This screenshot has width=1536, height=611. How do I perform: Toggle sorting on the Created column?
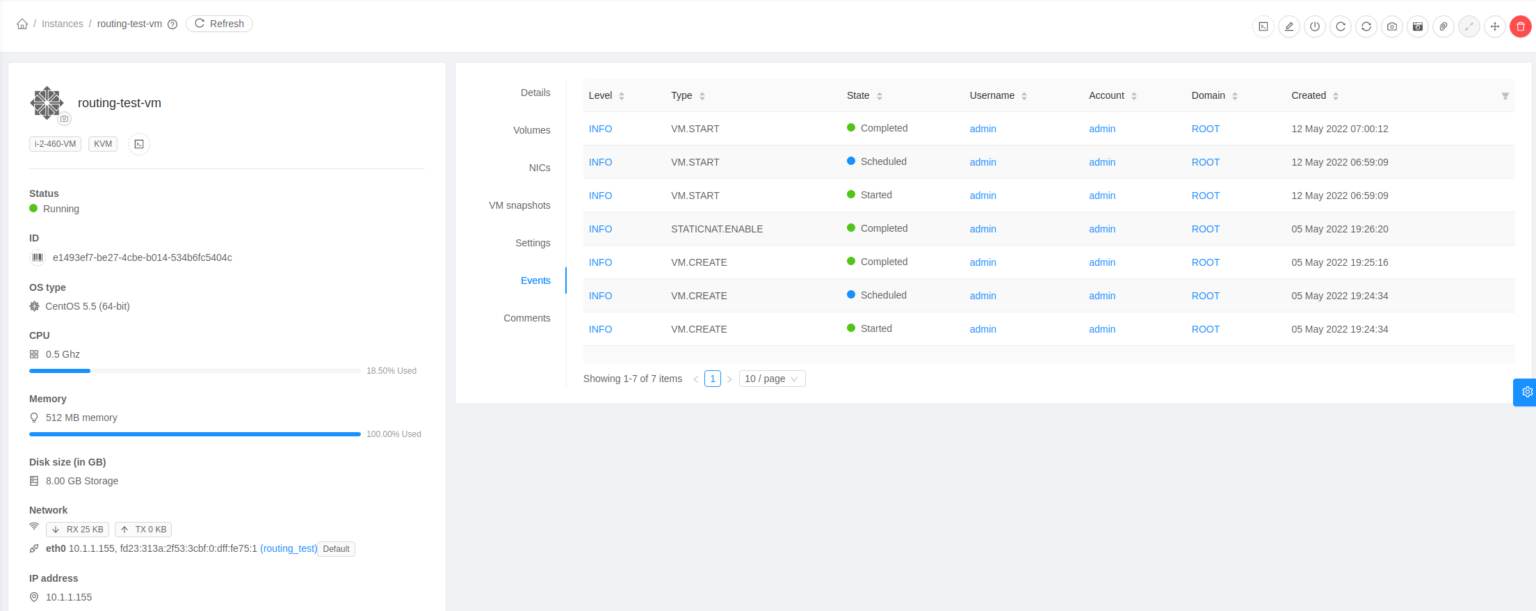pyautogui.click(x=1336, y=95)
